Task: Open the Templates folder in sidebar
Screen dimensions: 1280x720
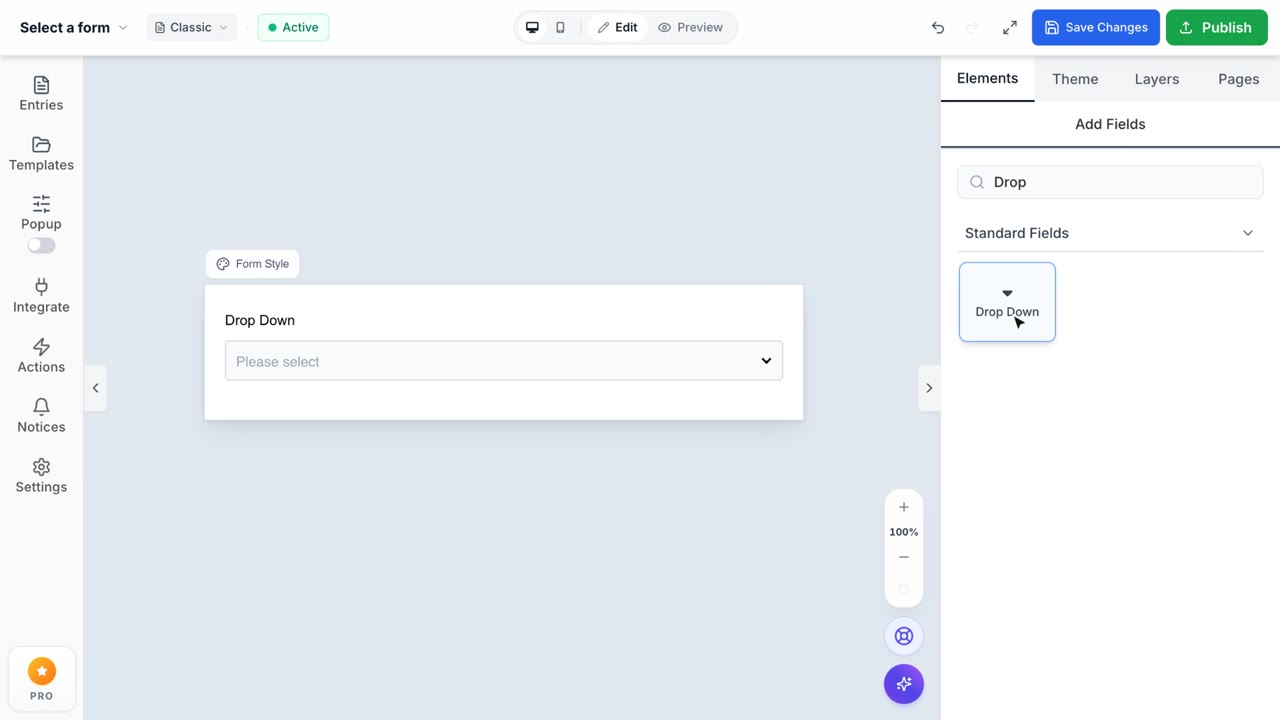Action: coord(41,154)
